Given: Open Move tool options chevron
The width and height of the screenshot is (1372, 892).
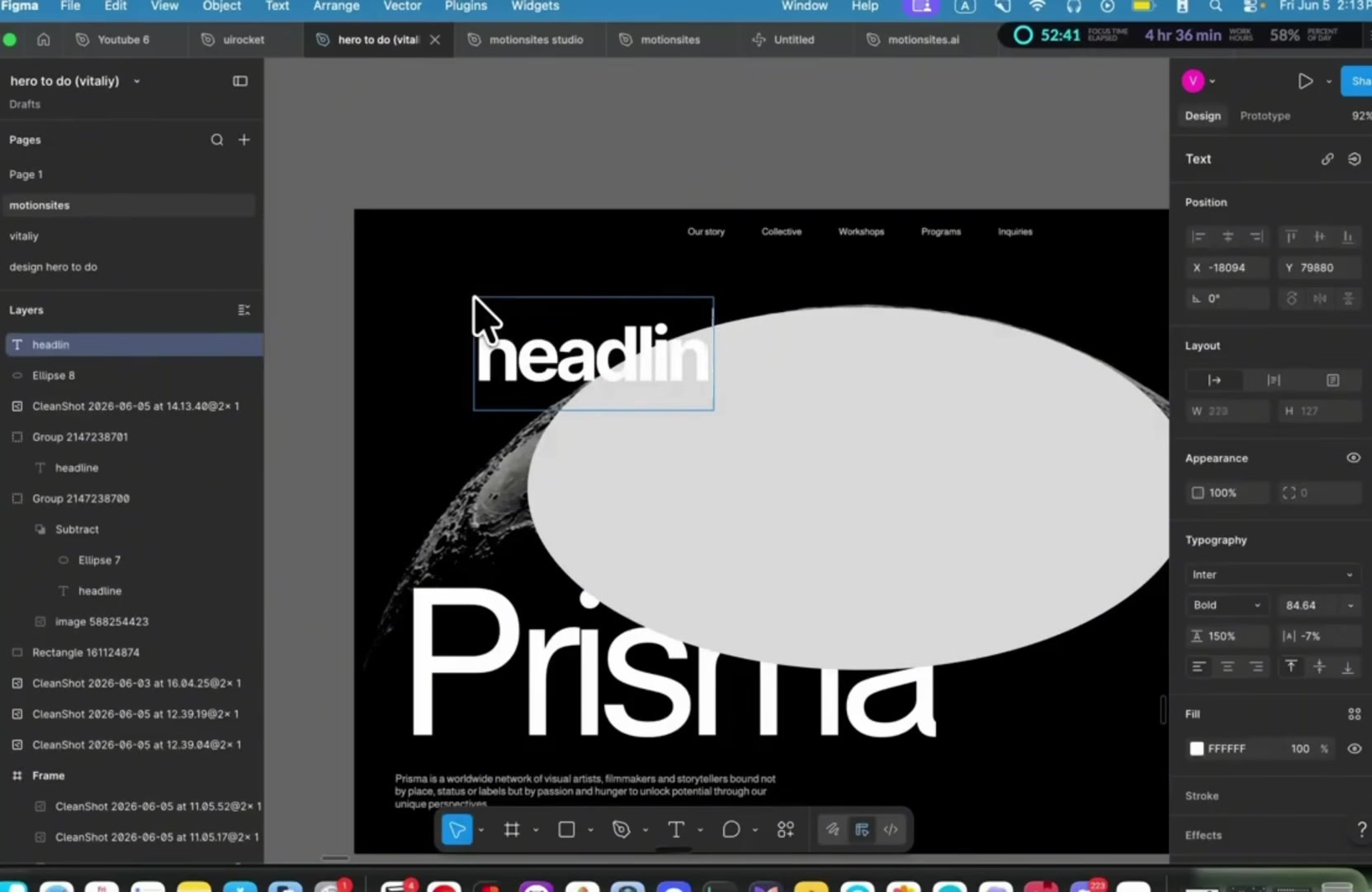Looking at the screenshot, I should 481,830.
